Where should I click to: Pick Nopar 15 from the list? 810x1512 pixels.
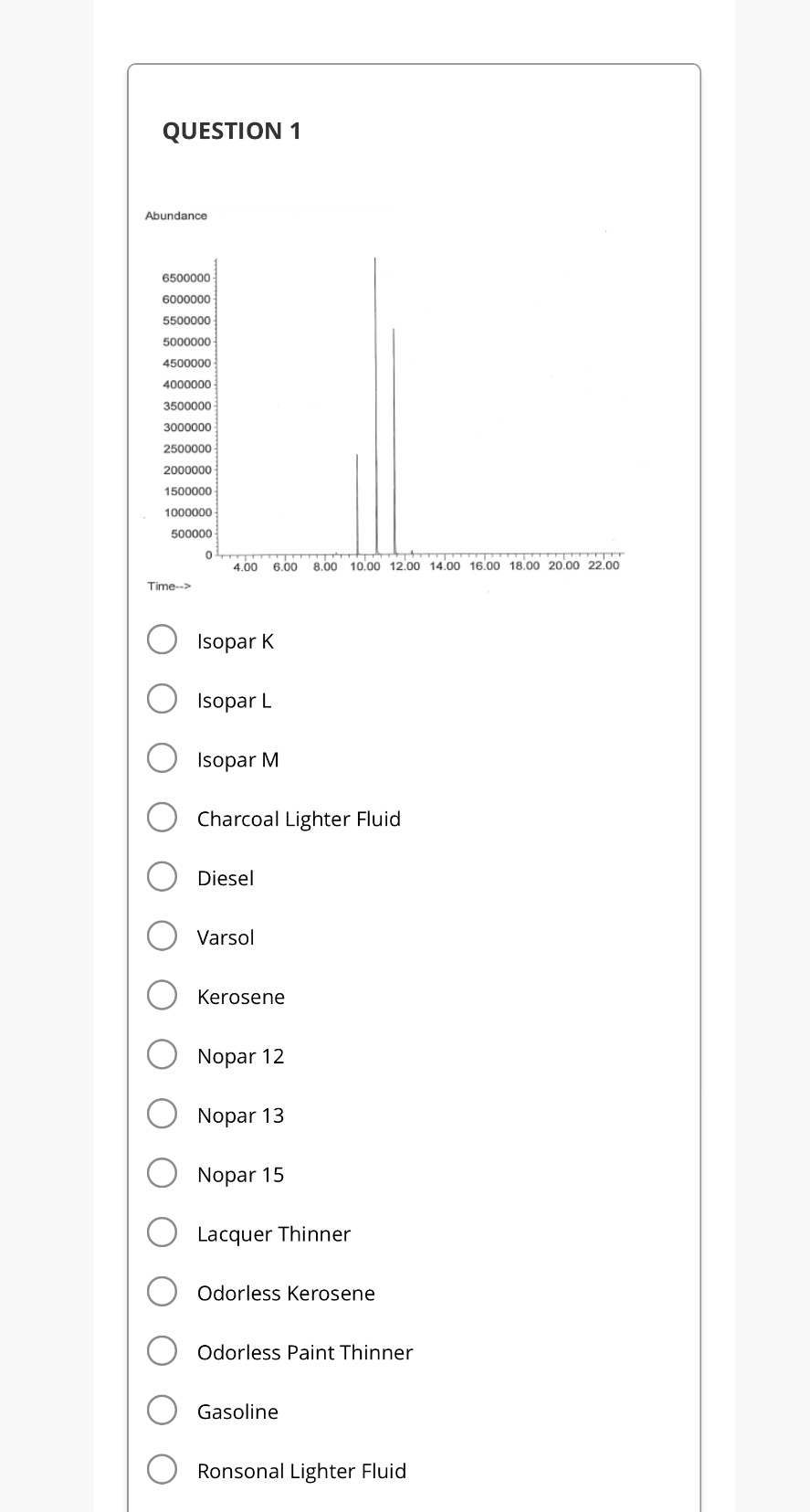coord(162,1173)
